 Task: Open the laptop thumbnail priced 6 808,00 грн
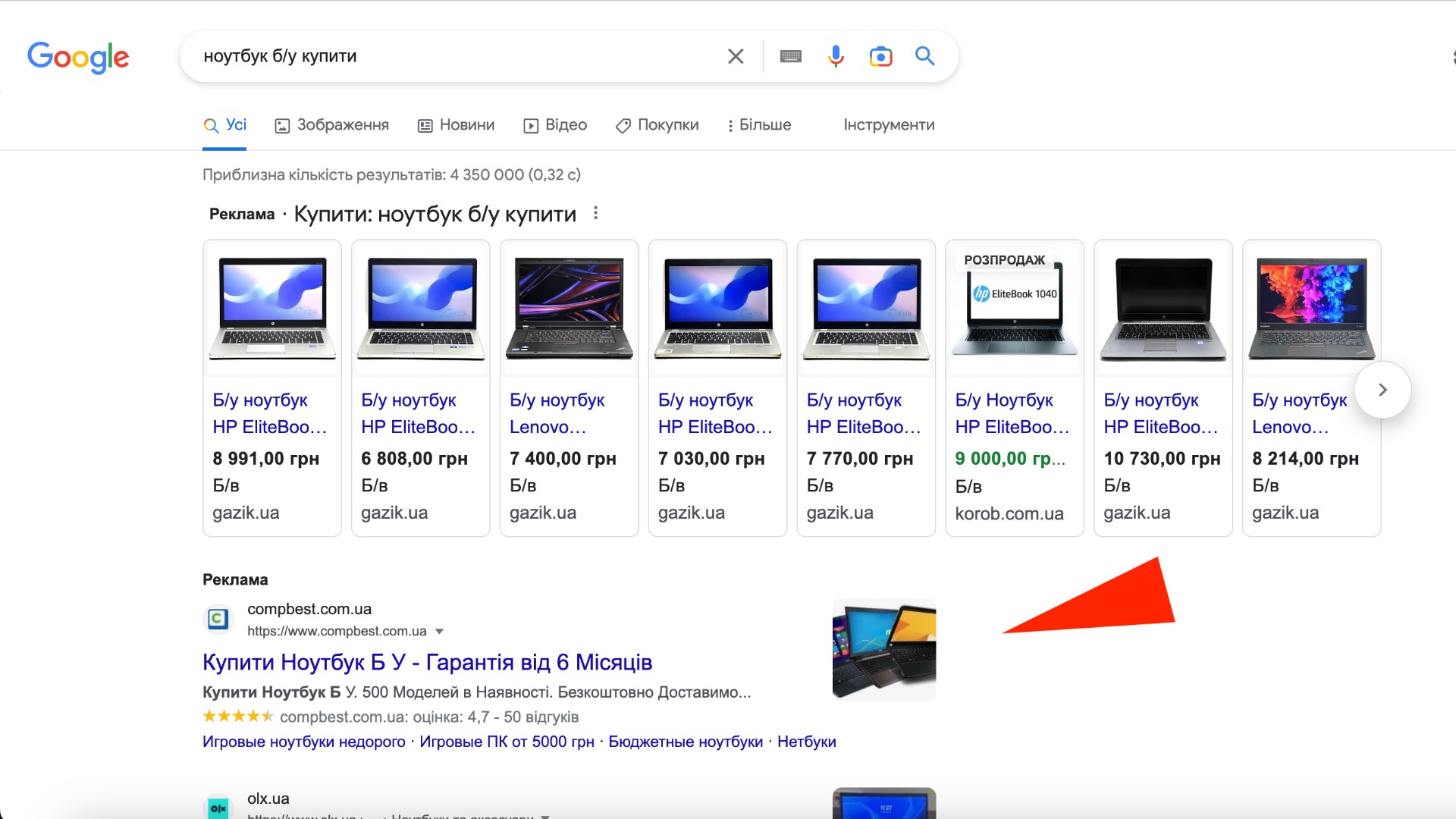pos(421,309)
